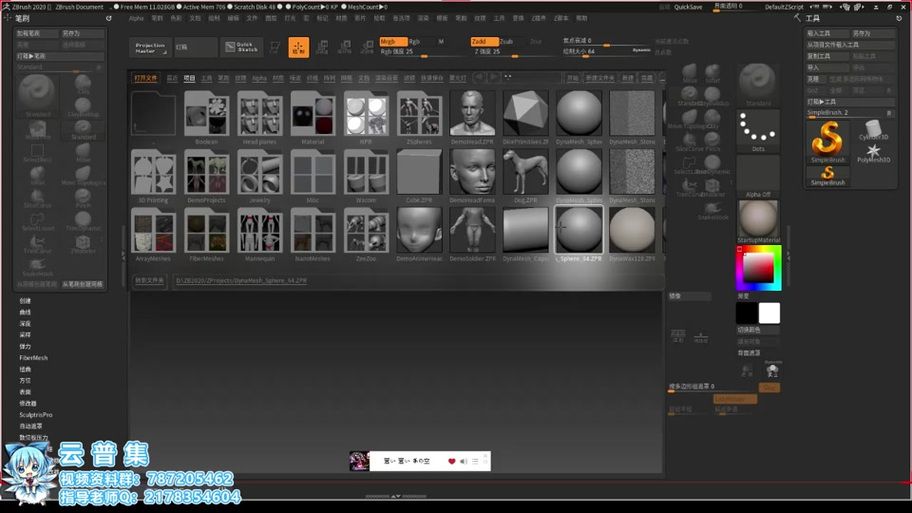Expand the 方位 section in brush palette
Image resolution: width=912 pixels, height=513 pixels.
pyautogui.click(x=25, y=380)
